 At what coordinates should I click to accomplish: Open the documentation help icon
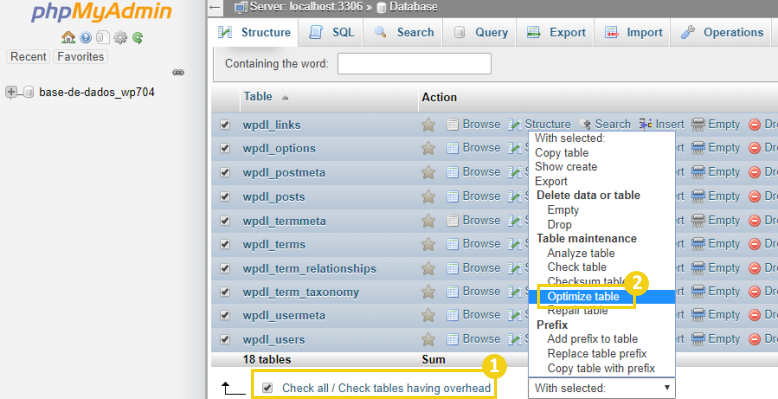86,37
